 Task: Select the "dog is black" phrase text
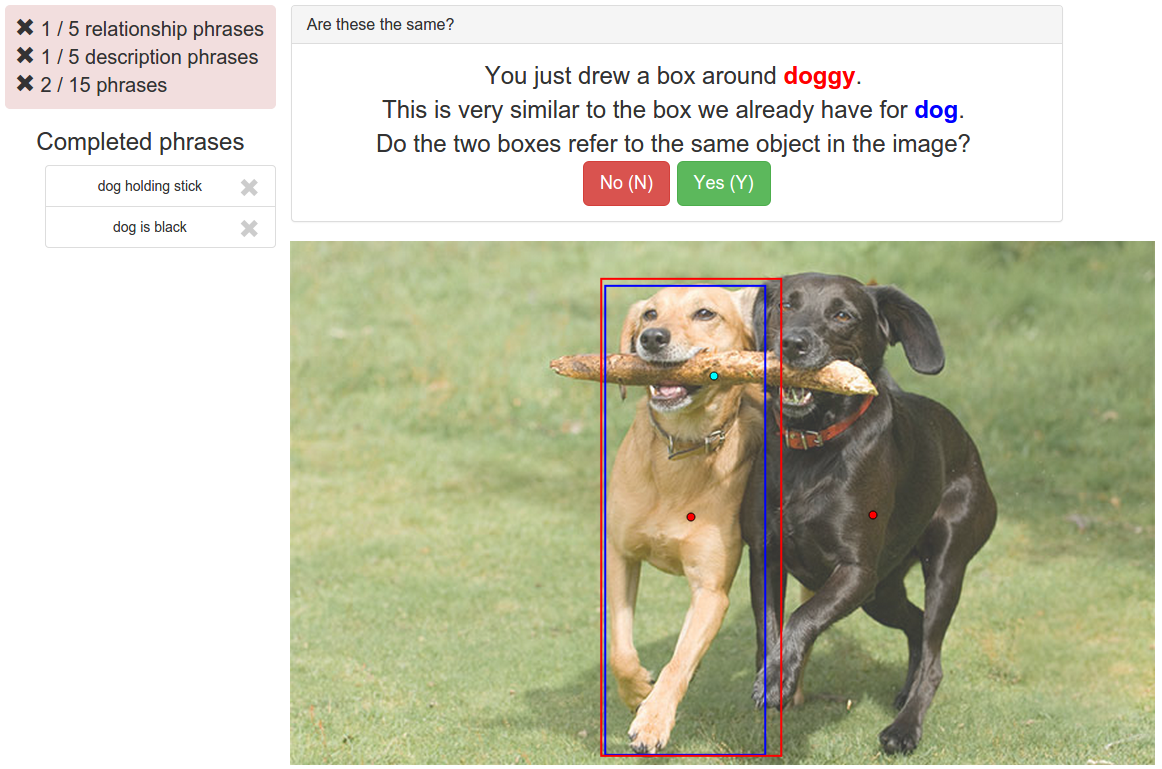click(x=149, y=227)
